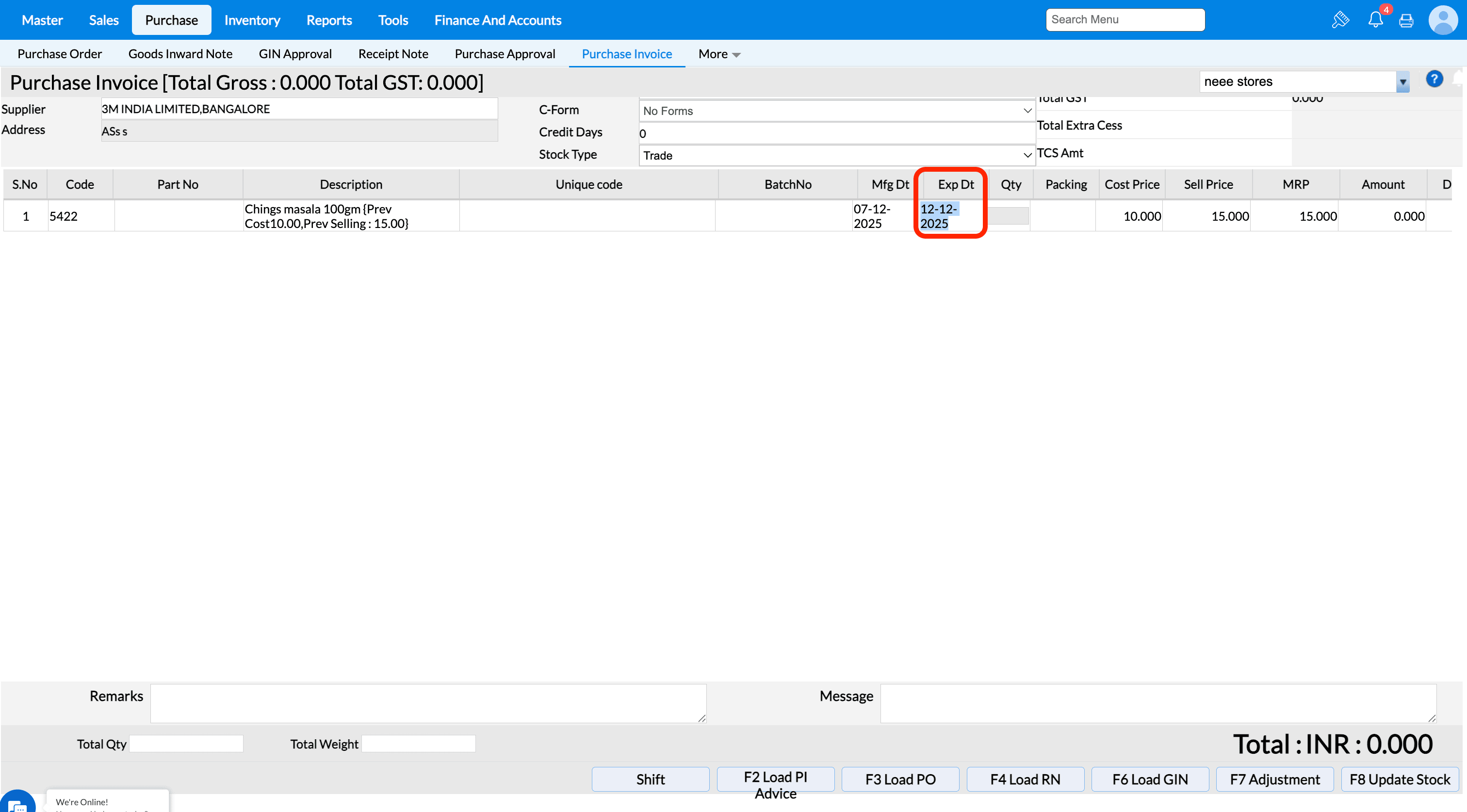Screen dimensions: 1467x812
Task: Click the blue help question-mark icon
Action: [1434, 79]
